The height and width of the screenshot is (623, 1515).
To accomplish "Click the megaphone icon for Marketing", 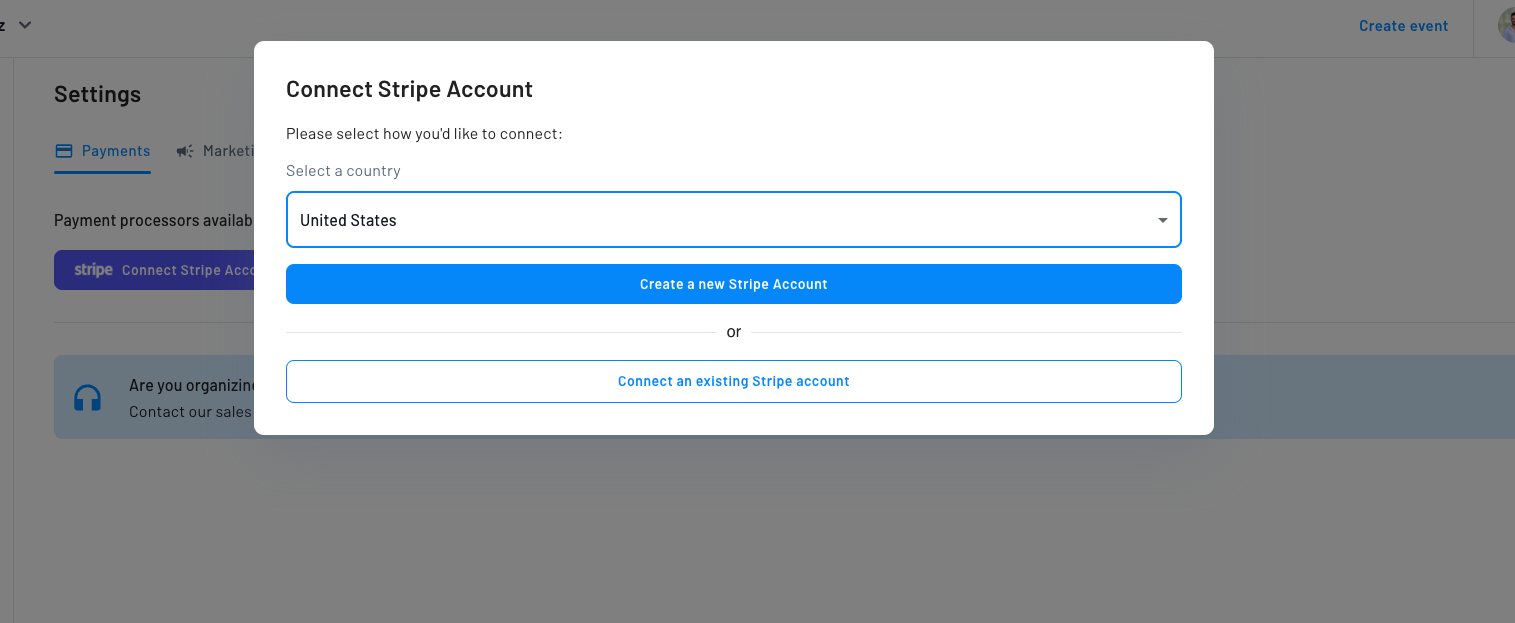I will (x=185, y=151).
